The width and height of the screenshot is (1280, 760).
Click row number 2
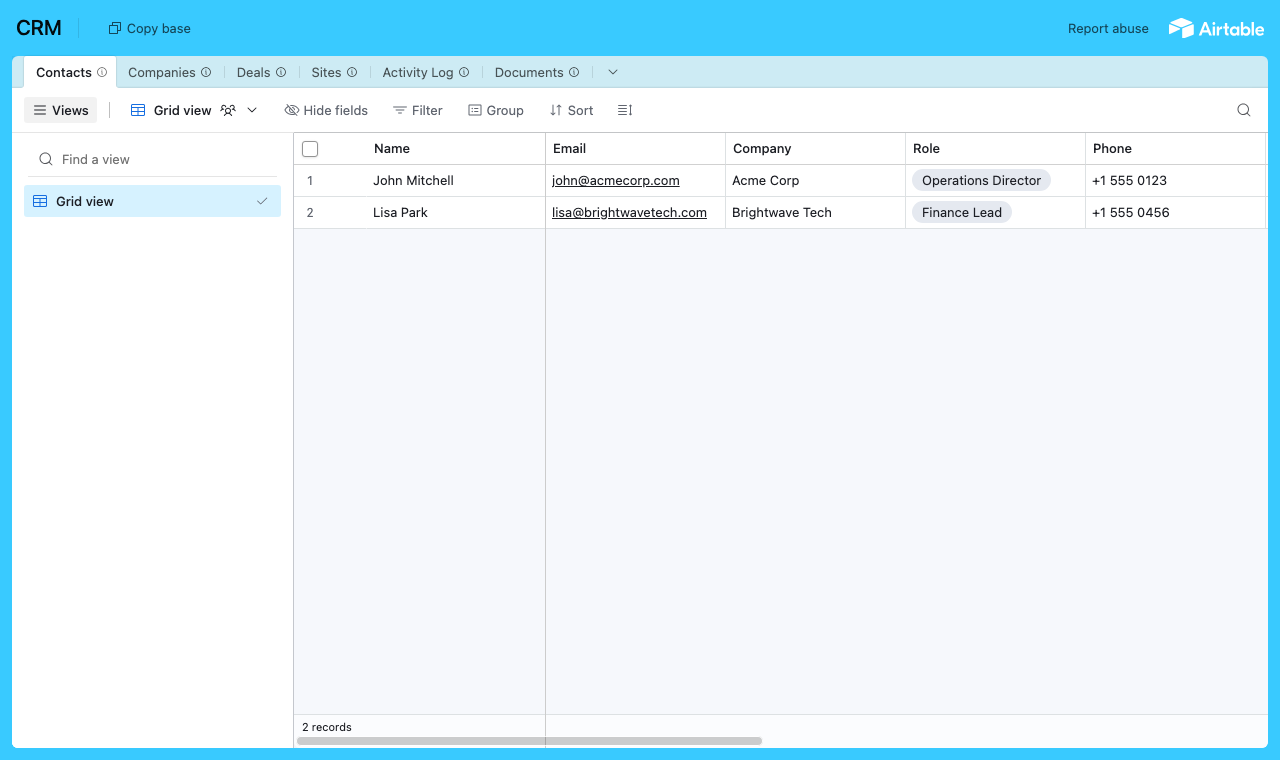pyautogui.click(x=310, y=213)
